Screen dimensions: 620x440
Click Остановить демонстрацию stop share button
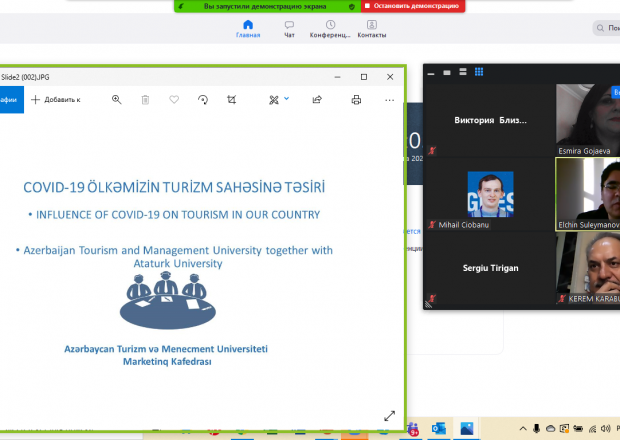pos(413,6)
